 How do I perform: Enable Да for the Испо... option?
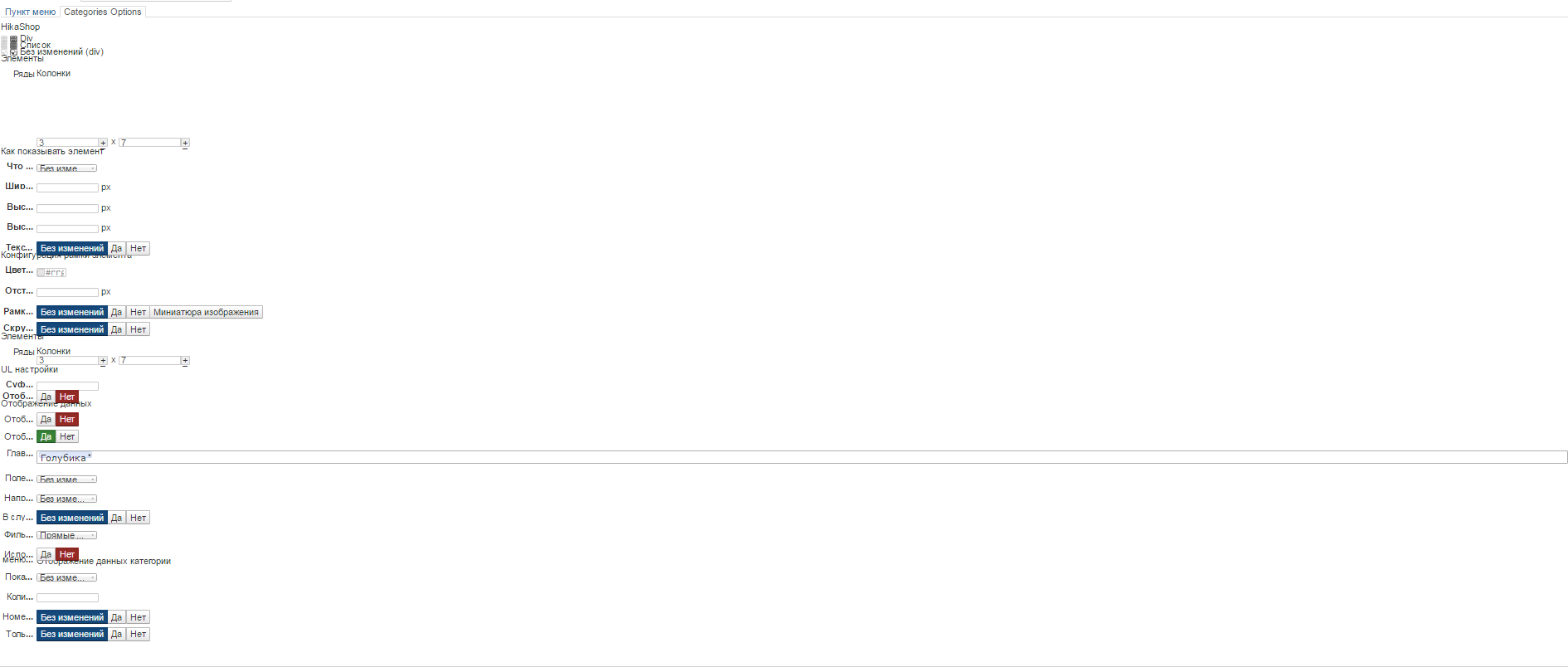point(46,554)
